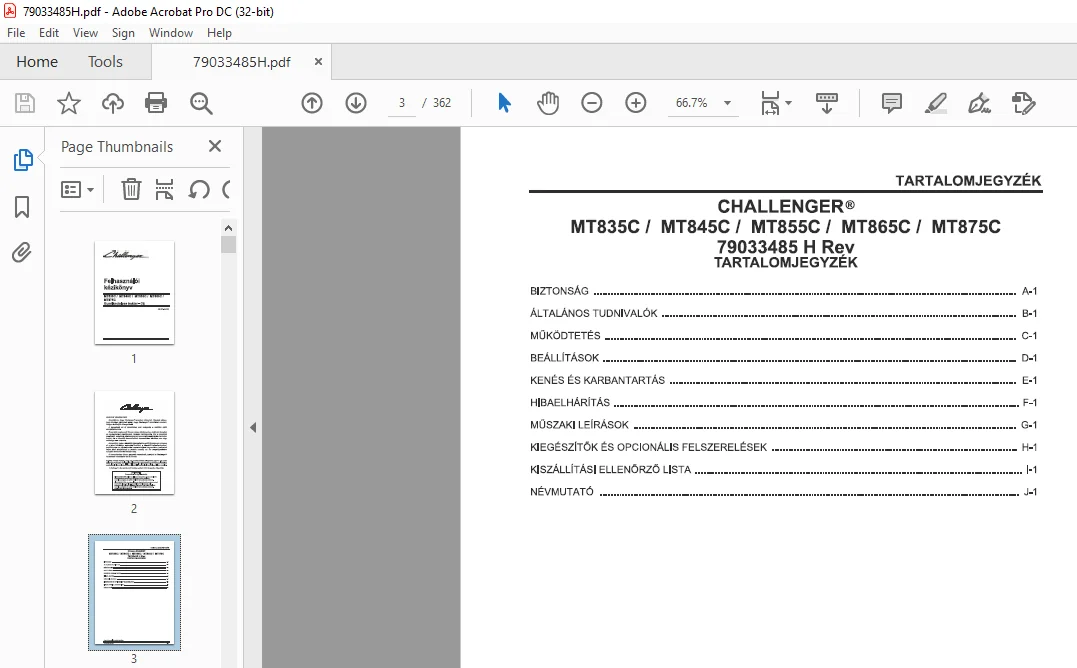Click the upload to cloud icon

[113, 103]
